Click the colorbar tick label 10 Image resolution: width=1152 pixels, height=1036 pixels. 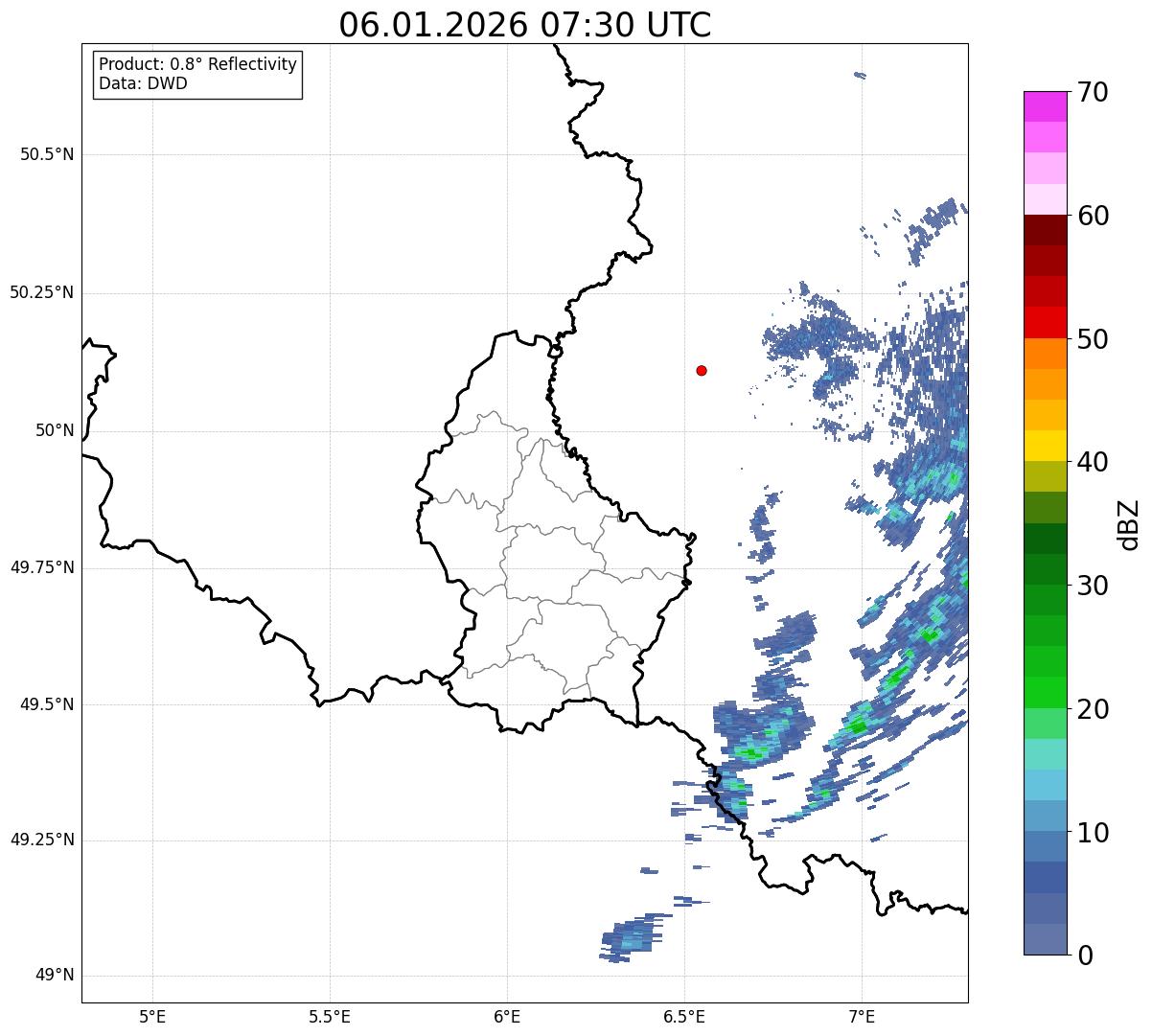[1093, 833]
